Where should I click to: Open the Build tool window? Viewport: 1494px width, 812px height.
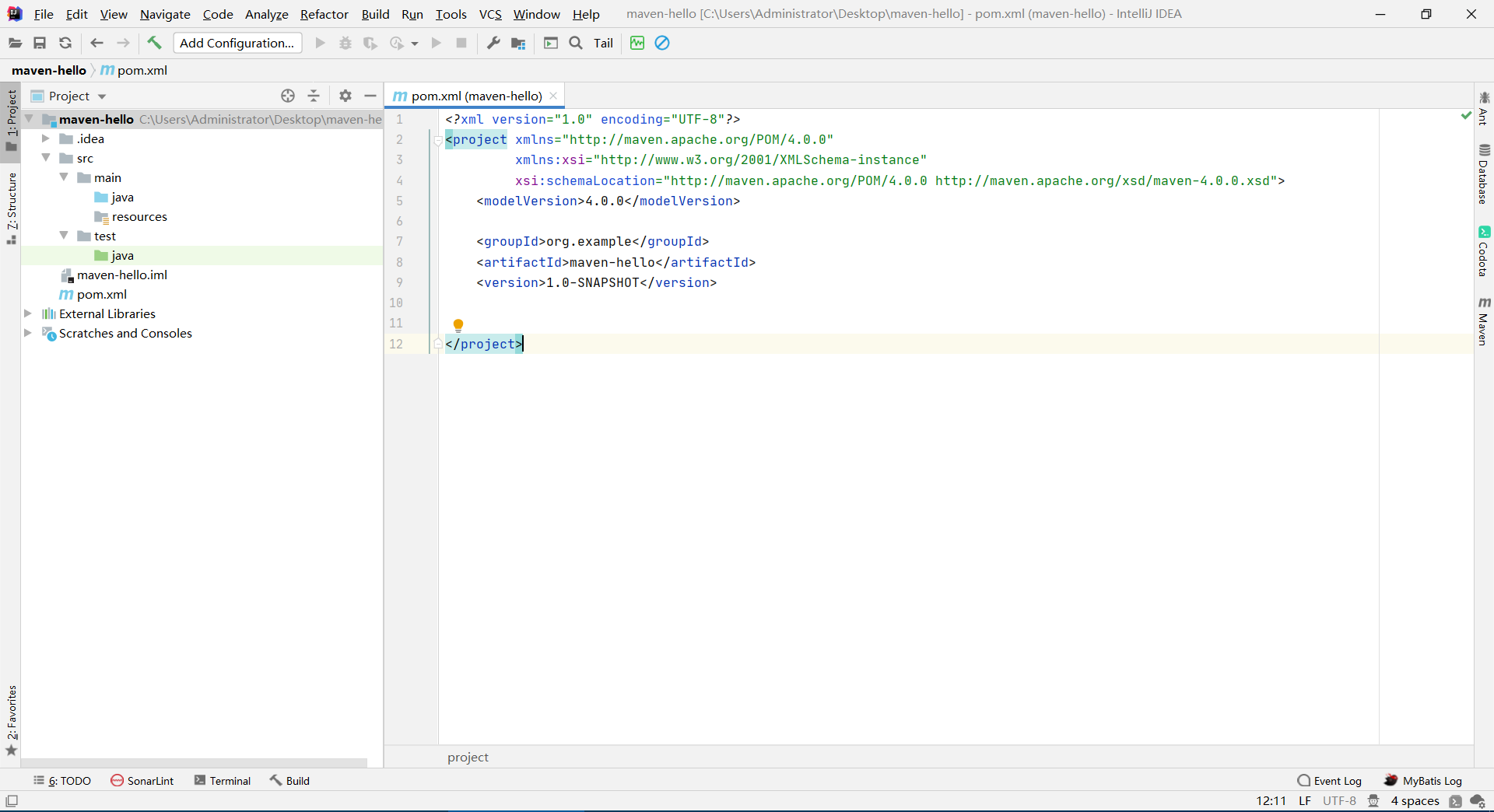tap(289, 781)
